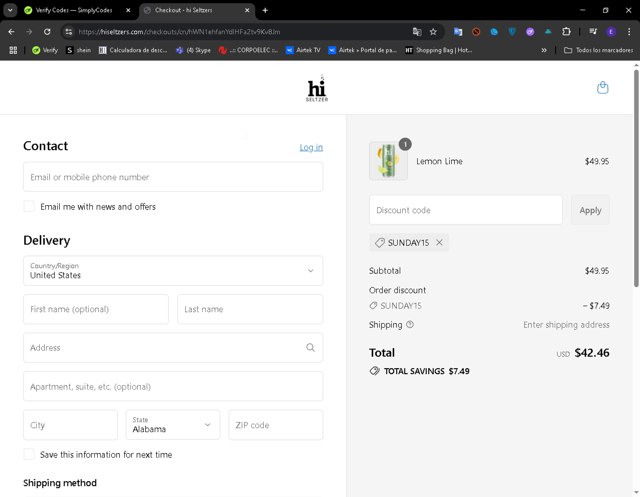The width and height of the screenshot is (640, 497).
Task: Expand the hidden bookmarks overflow chevron
Action: (x=544, y=50)
